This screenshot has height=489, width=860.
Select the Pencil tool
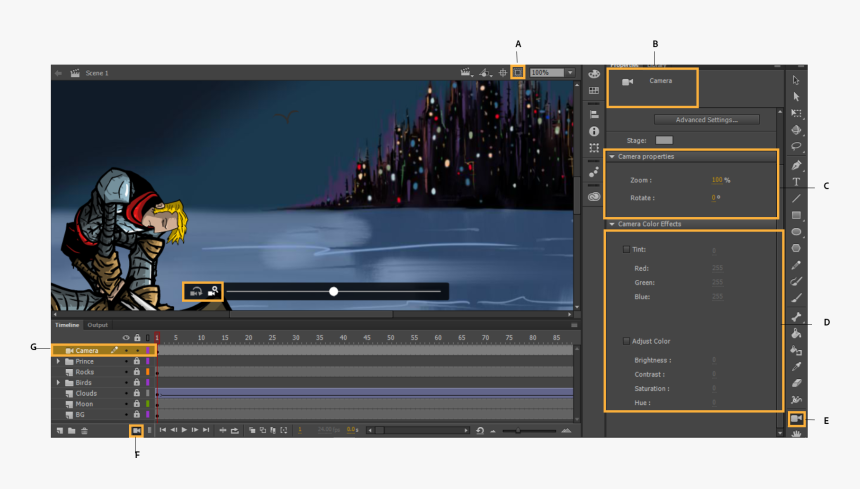tap(796, 265)
